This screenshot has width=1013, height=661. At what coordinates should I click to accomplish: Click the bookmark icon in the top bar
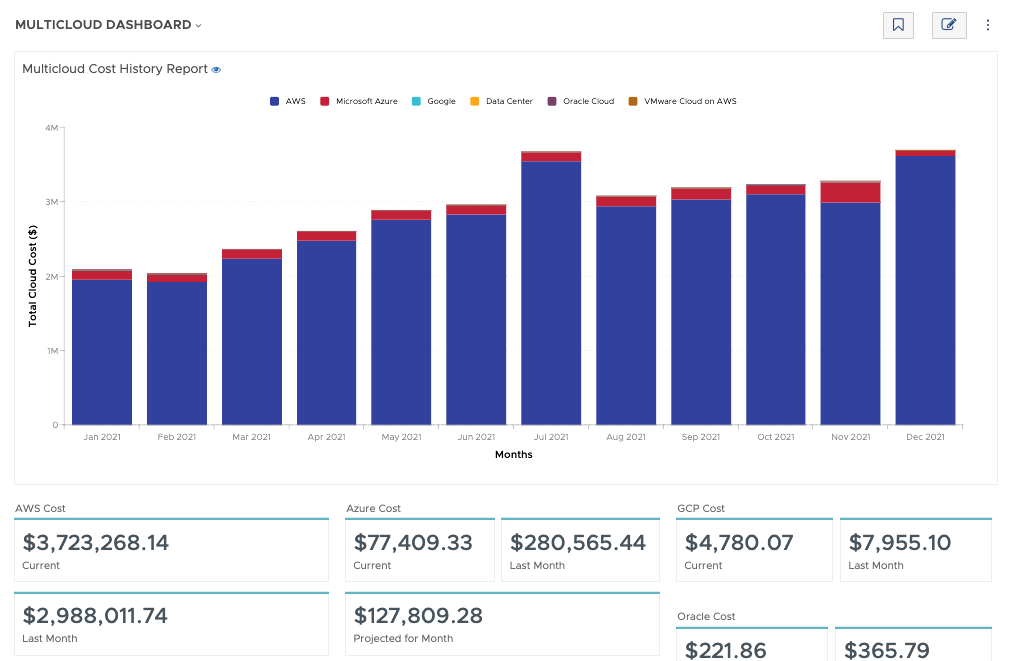(897, 25)
